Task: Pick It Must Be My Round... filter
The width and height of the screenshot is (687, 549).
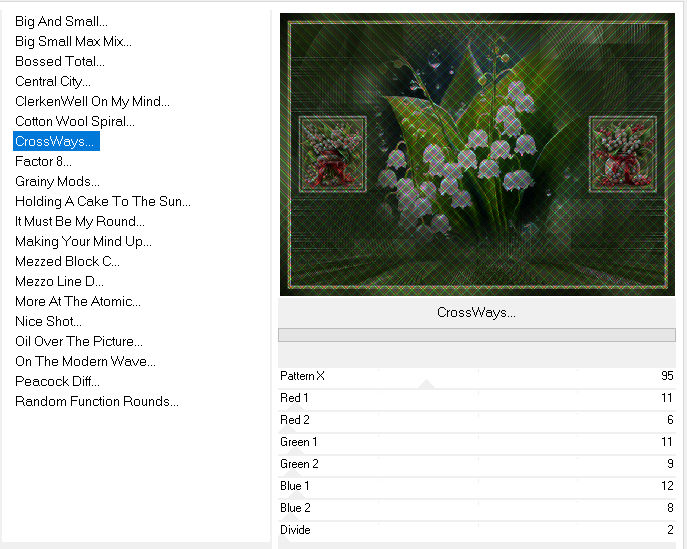Action: (79, 222)
